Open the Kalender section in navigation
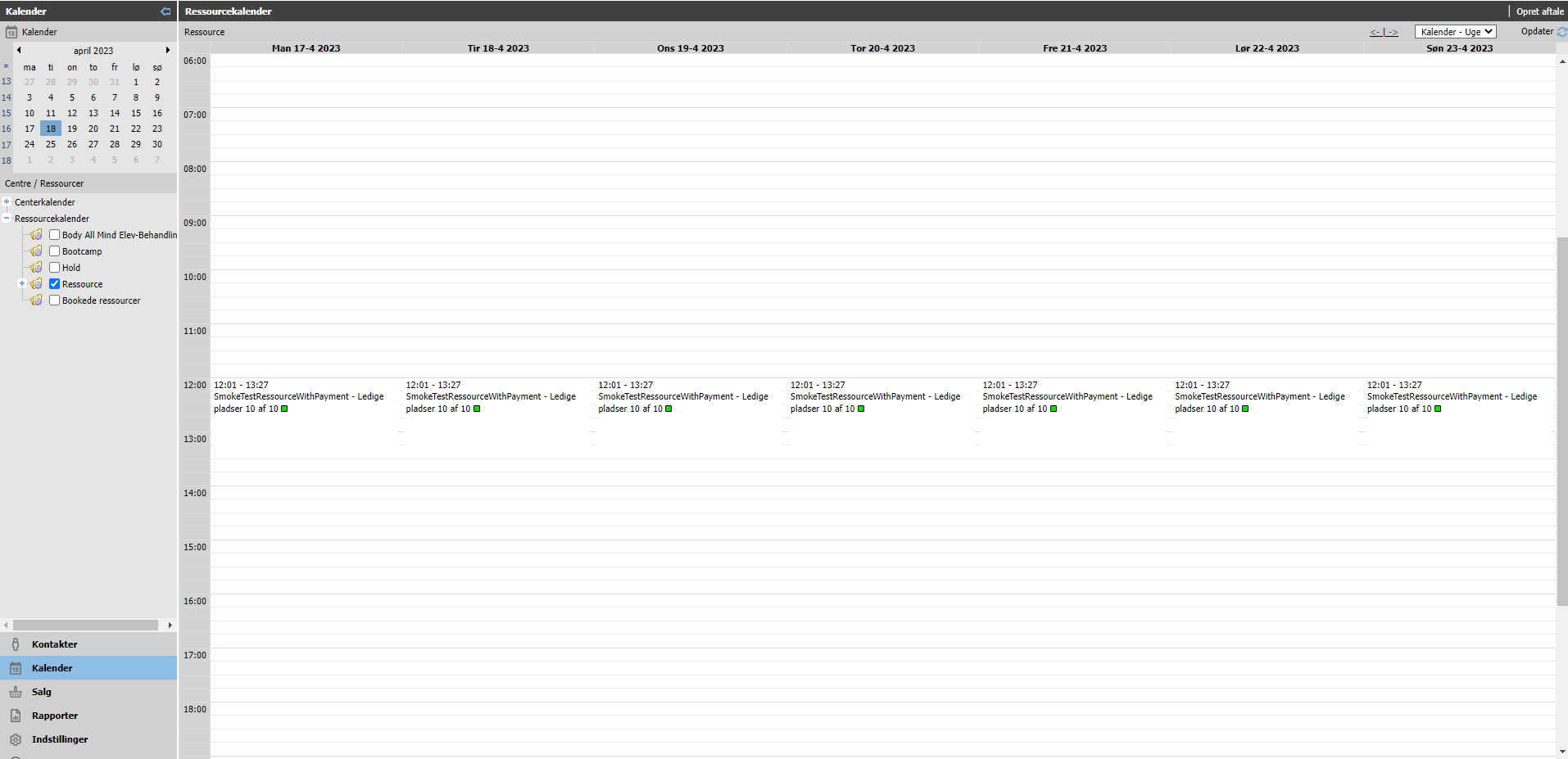The width and height of the screenshot is (1568, 759). click(88, 668)
